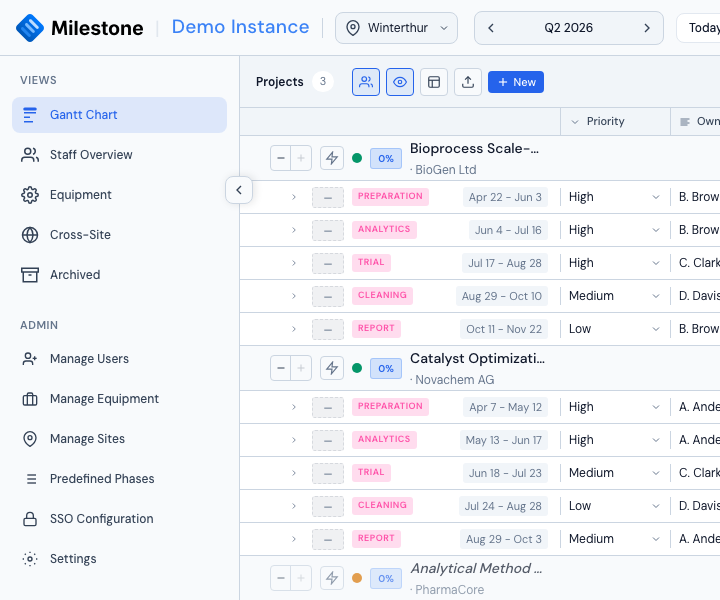Click the dash box in Apr 22 - Jun 3 row
The height and width of the screenshot is (600, 720).
(328, 198)
